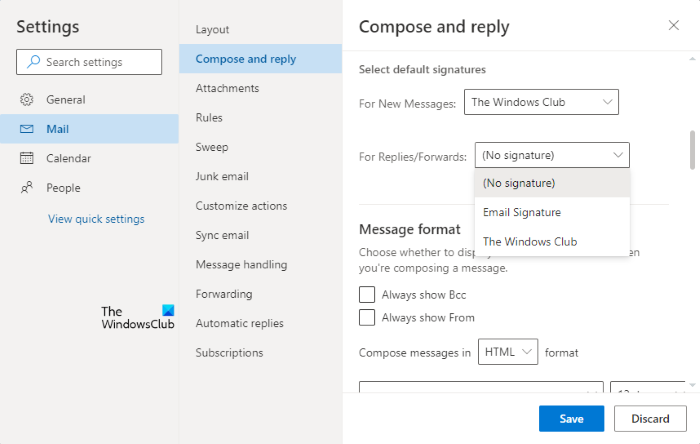Open the Attachments settings section
700x444 pixels.
[x=227, y=88]
